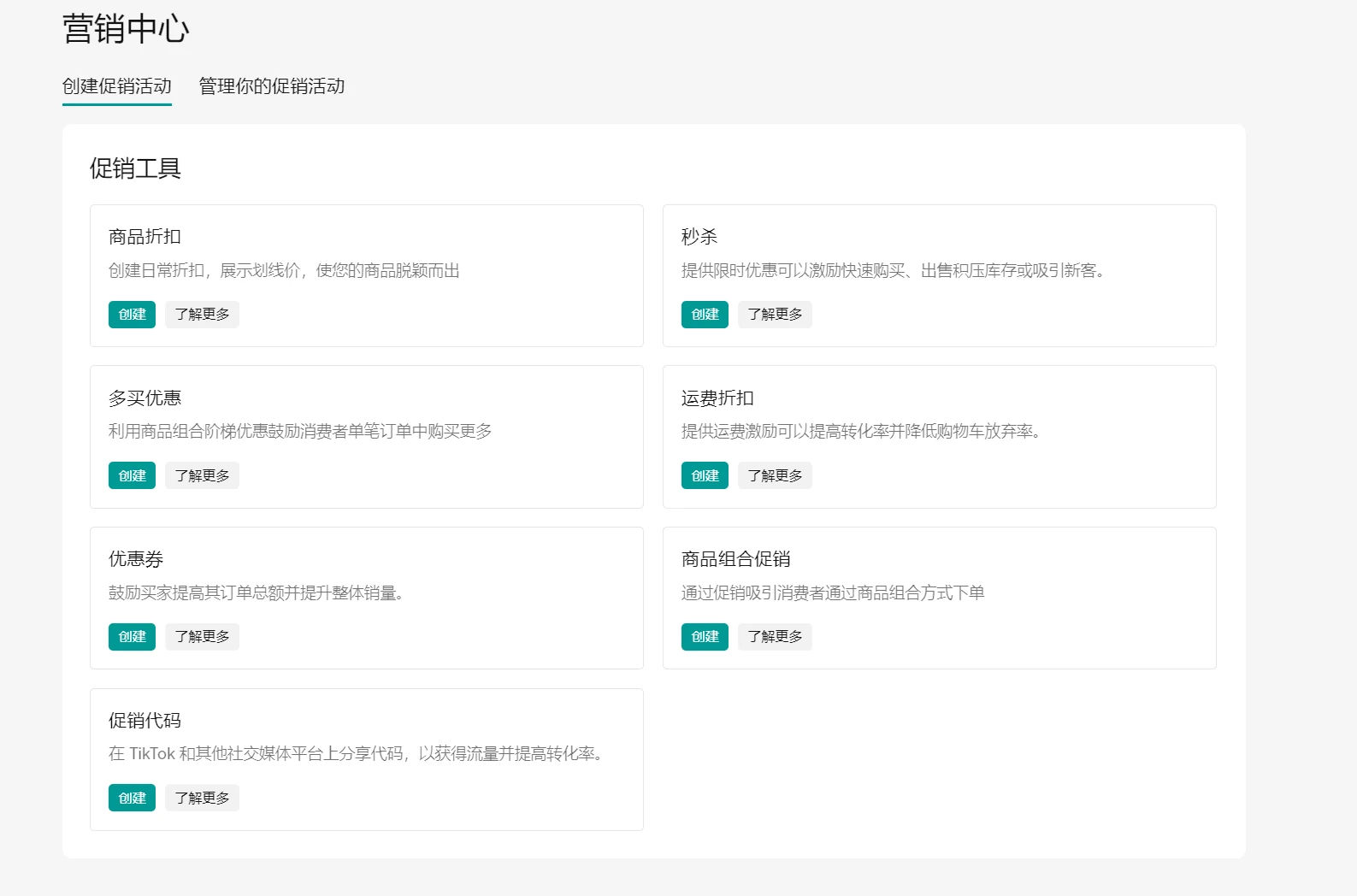Viewport: 1357px width, 896px height.
Task: Create a 运费折扣 promotion
Action: coord(705,475)
